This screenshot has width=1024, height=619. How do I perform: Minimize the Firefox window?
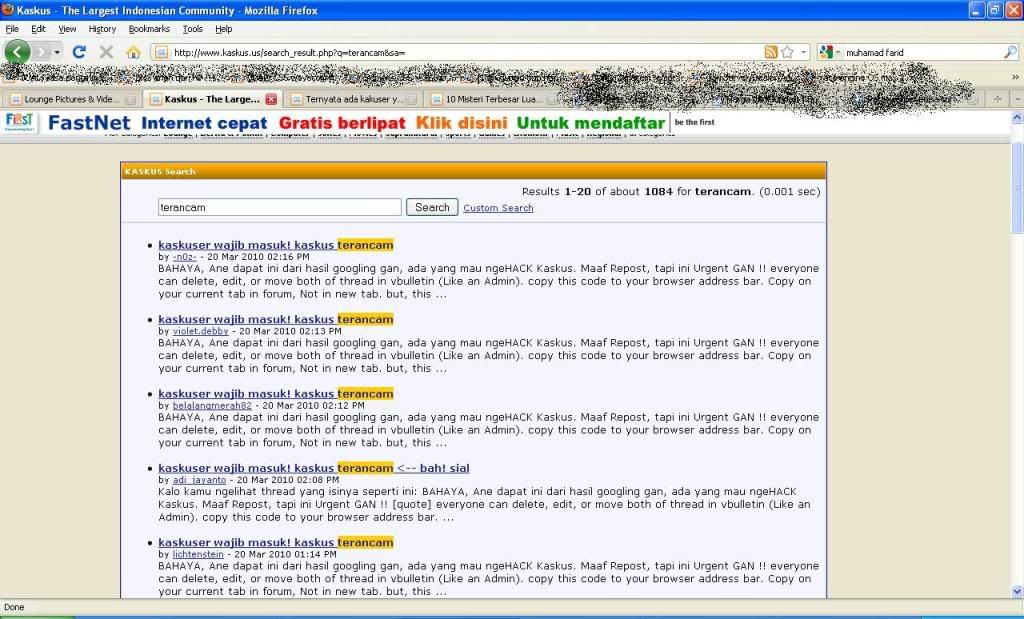[977, 10]
